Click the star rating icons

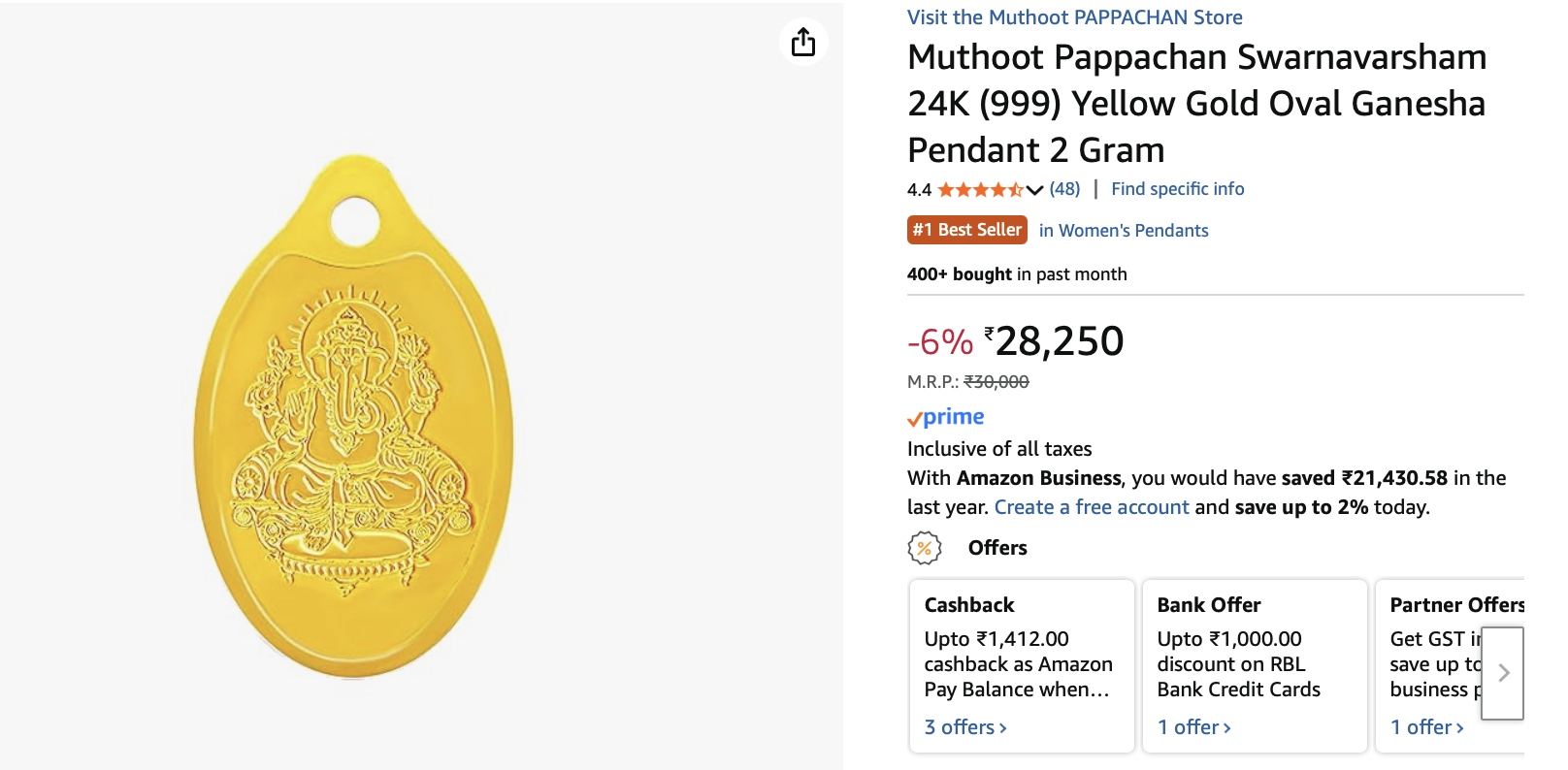point(979,190)
